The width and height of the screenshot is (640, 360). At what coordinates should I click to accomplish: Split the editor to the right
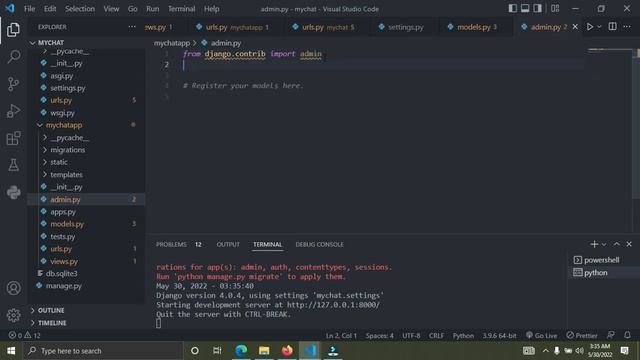612,27
